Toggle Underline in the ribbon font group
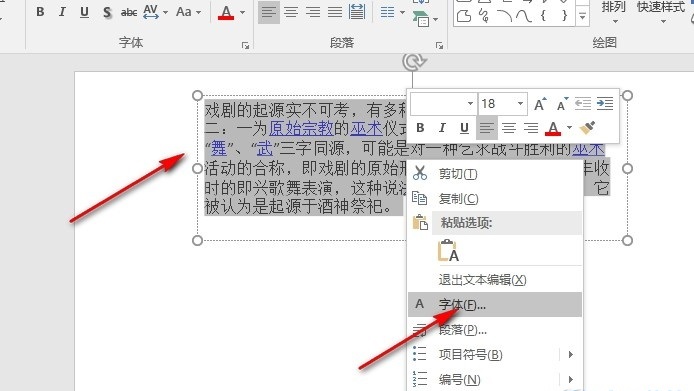Viewport: 694px width, 391px height. [x=84, y=12]
